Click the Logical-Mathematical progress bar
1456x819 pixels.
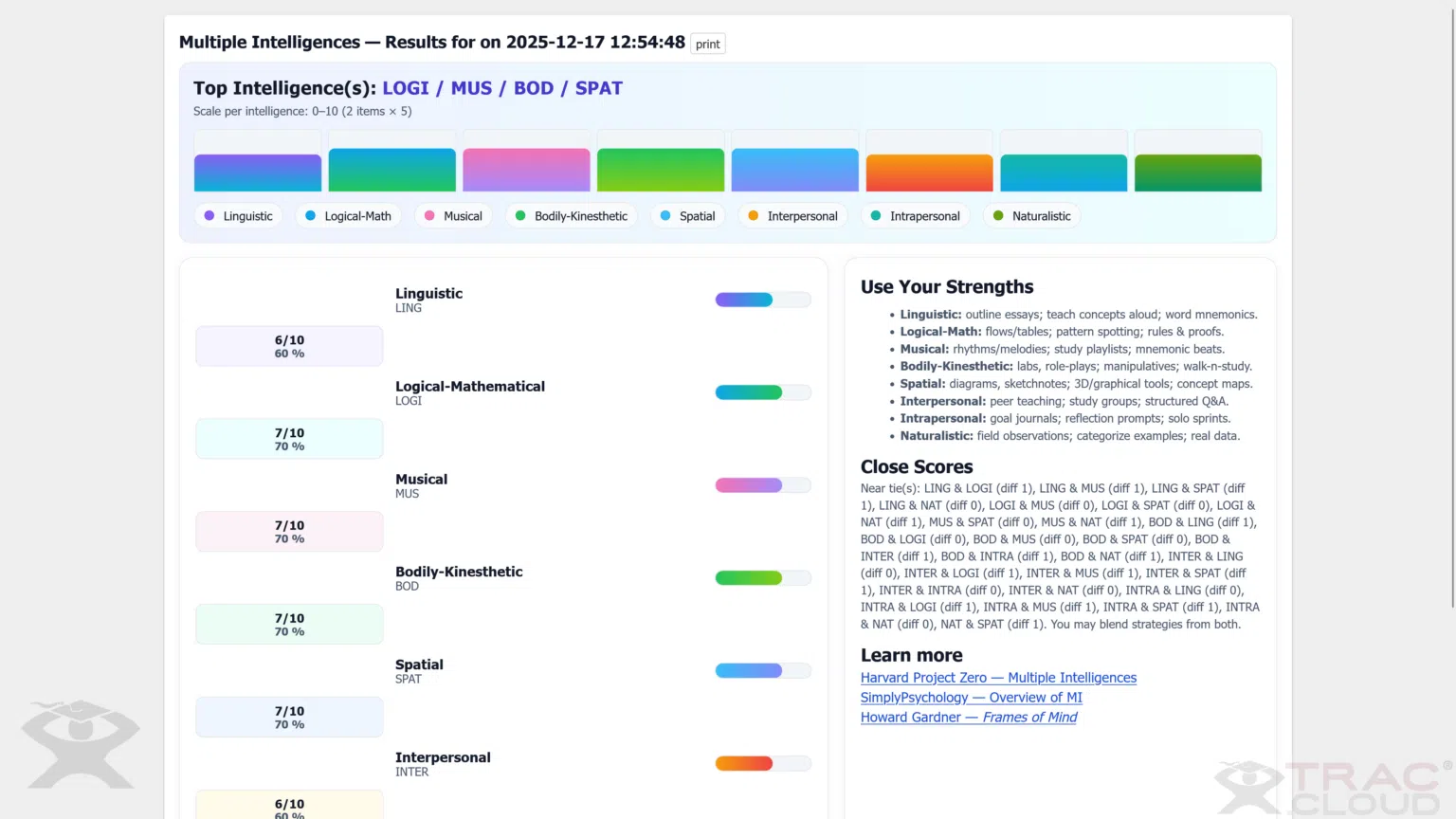click(762, 392)
